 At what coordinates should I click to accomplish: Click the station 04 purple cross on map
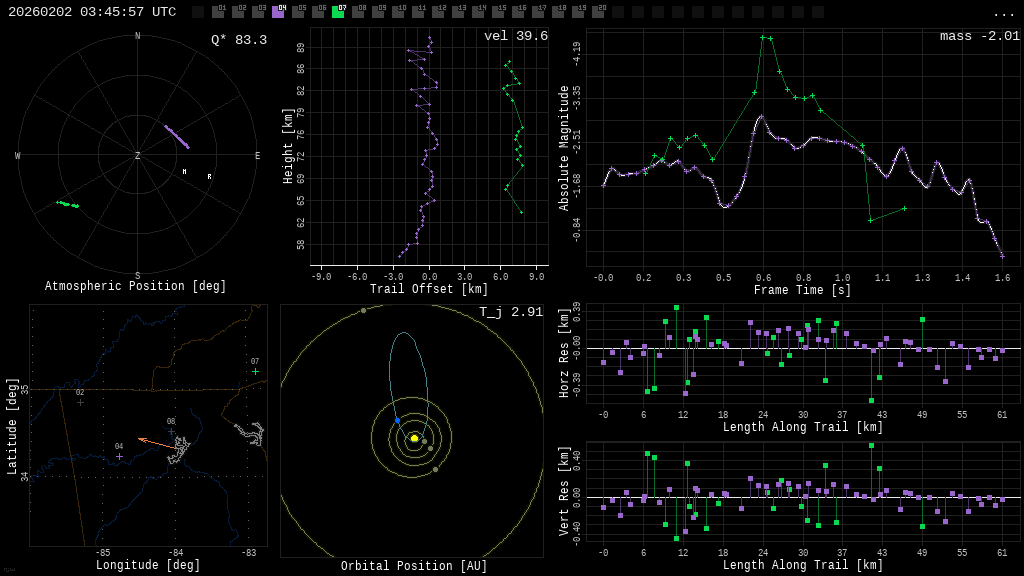119,456
